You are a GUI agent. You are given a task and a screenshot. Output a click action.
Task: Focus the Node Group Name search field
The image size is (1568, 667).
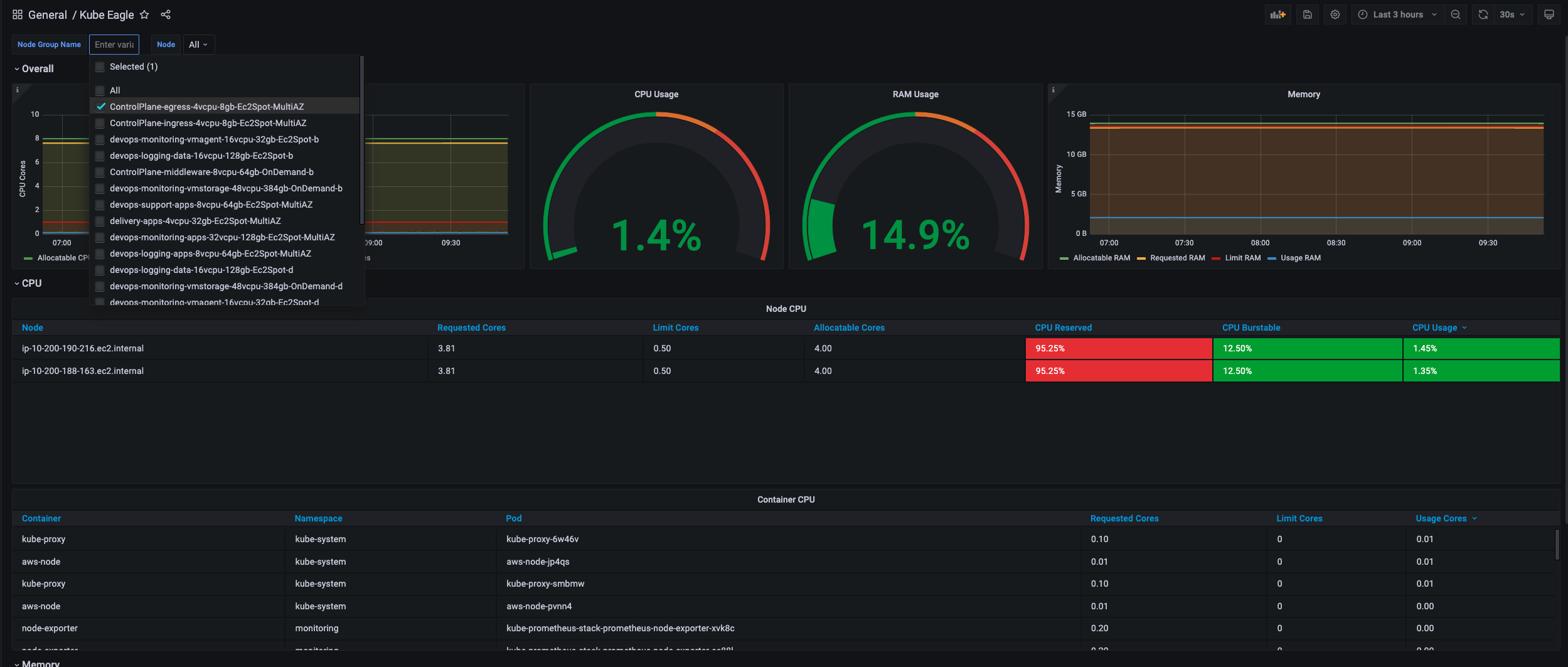click(114, 45)
